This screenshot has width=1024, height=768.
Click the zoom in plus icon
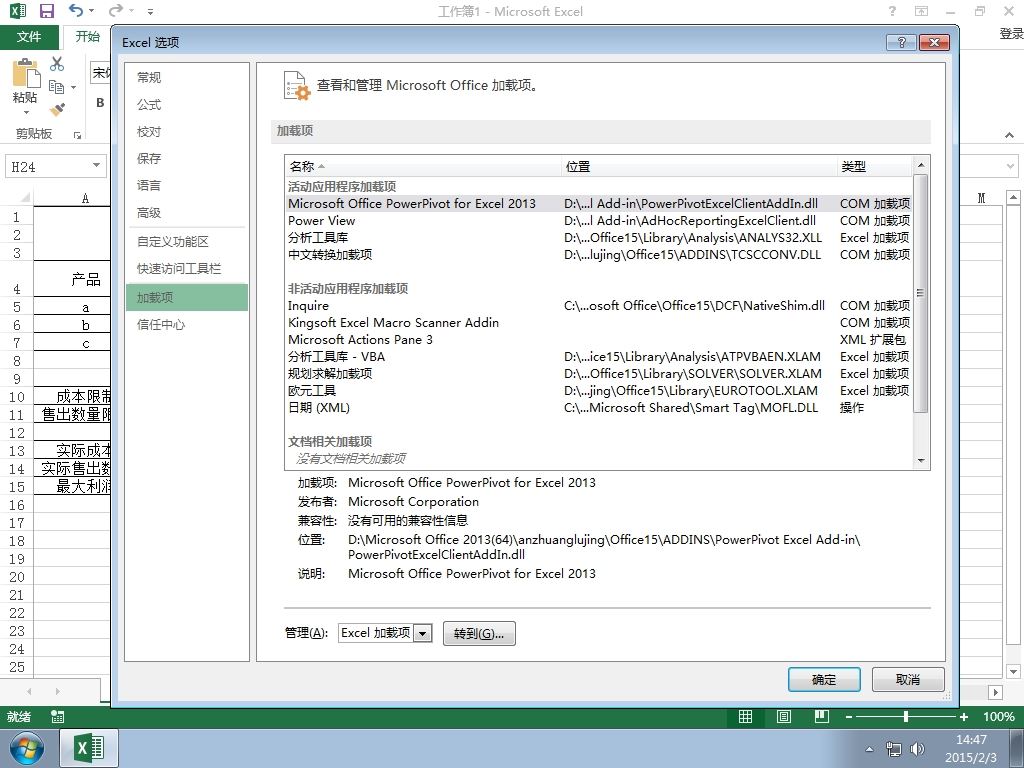tap(964, 717)
